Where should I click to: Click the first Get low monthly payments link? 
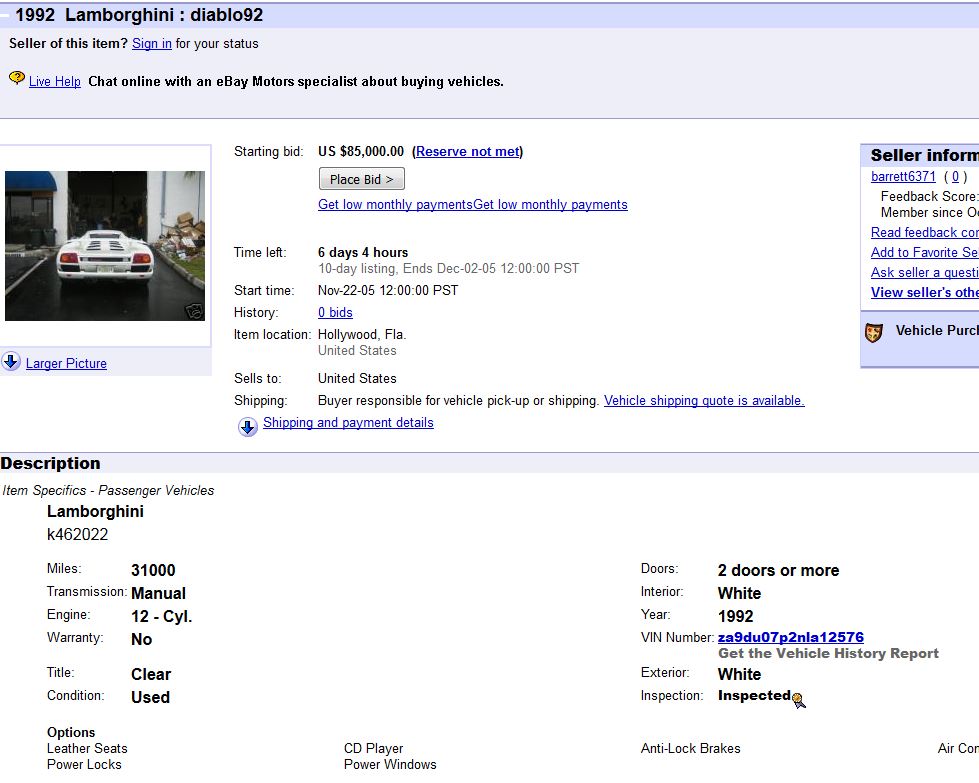pos(395,205)
